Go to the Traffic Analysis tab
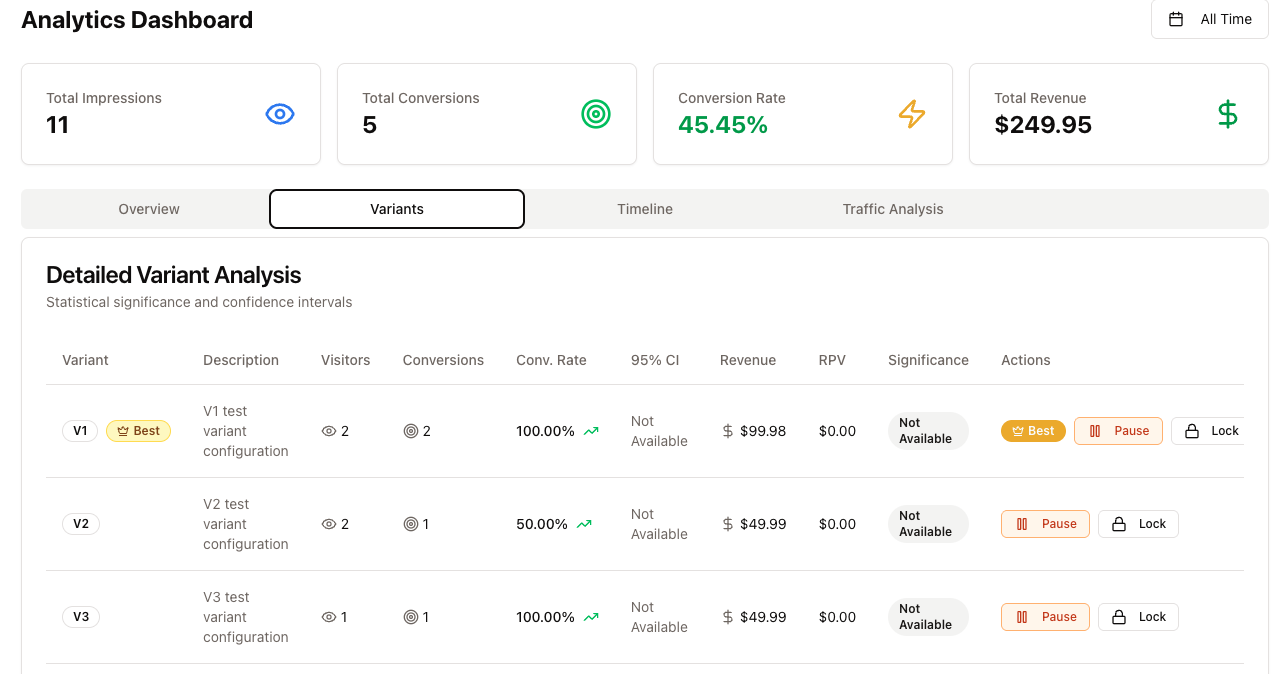This screenshot has height=674, width=1287. pos(893,209)
